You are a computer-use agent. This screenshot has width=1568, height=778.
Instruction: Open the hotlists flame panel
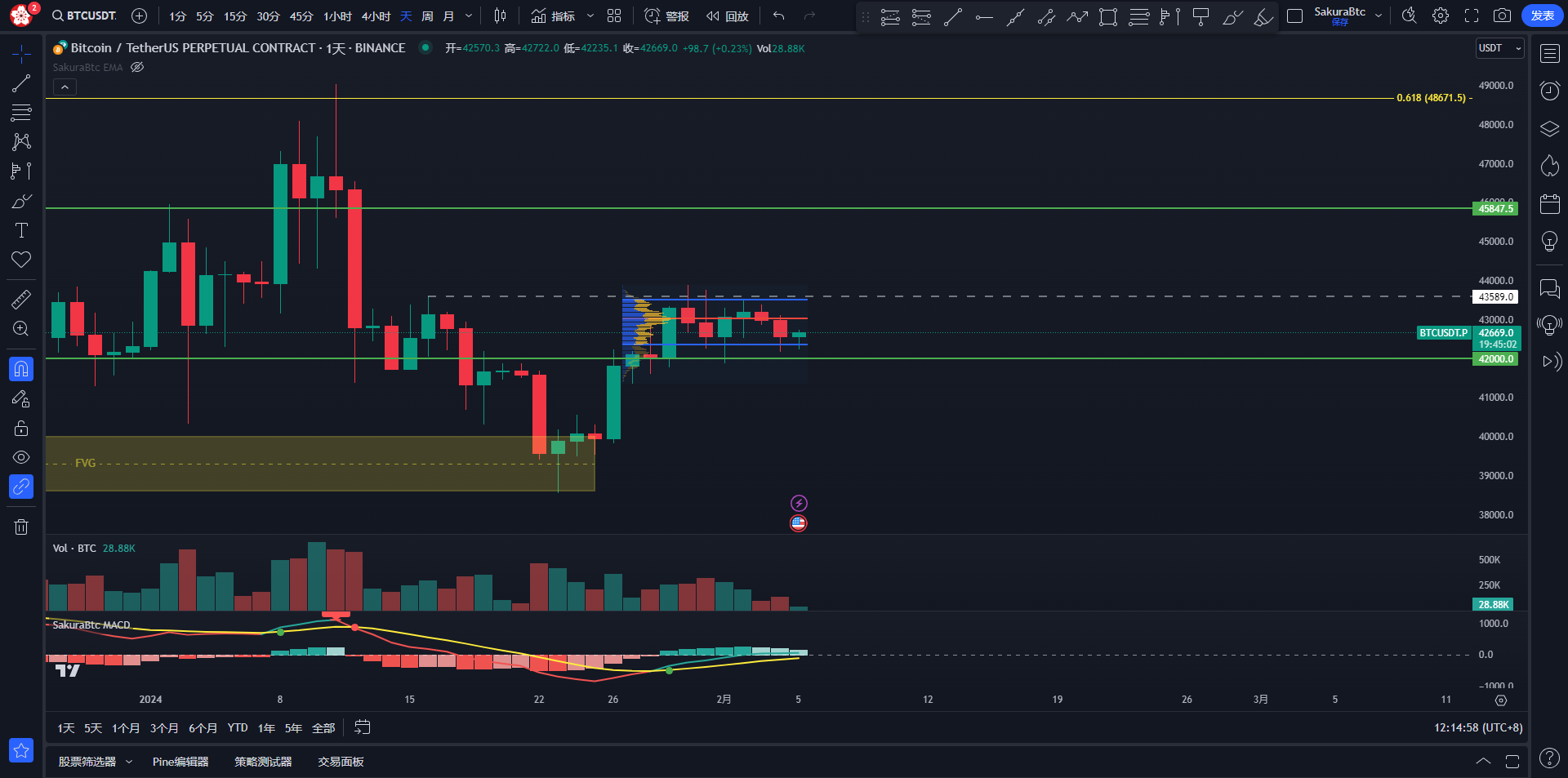1549,166
